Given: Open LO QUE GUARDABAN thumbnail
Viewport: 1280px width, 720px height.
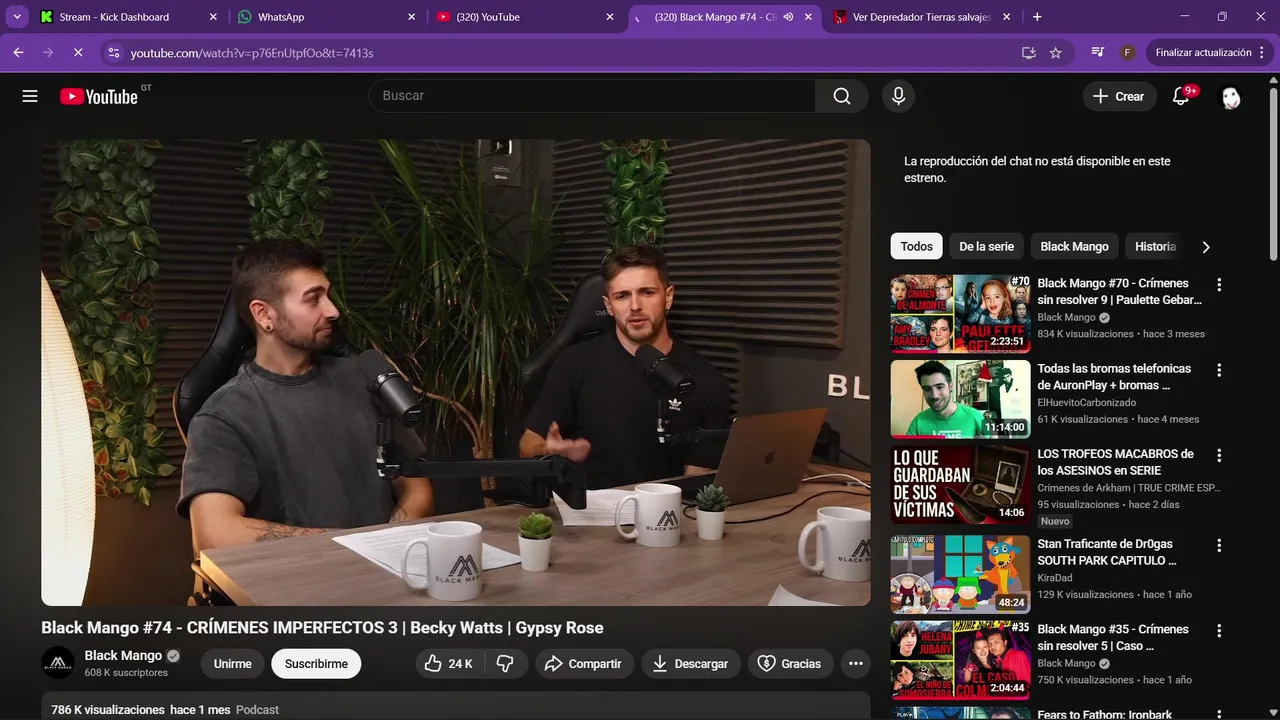Looking at the screenshot, I should coord(960,484).
